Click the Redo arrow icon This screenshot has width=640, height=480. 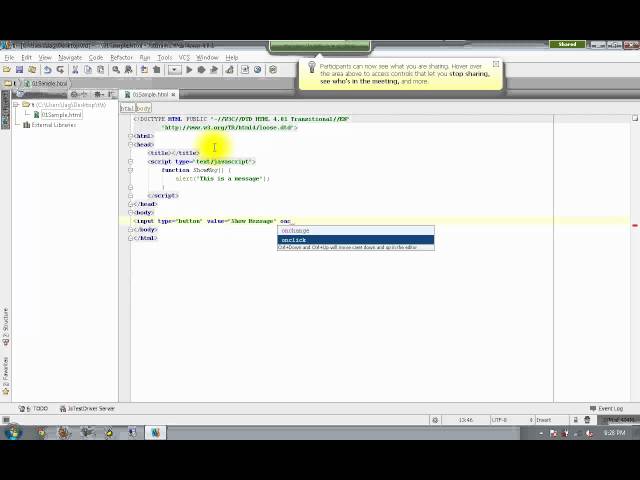pyautogui.click(x=60, y=70)
